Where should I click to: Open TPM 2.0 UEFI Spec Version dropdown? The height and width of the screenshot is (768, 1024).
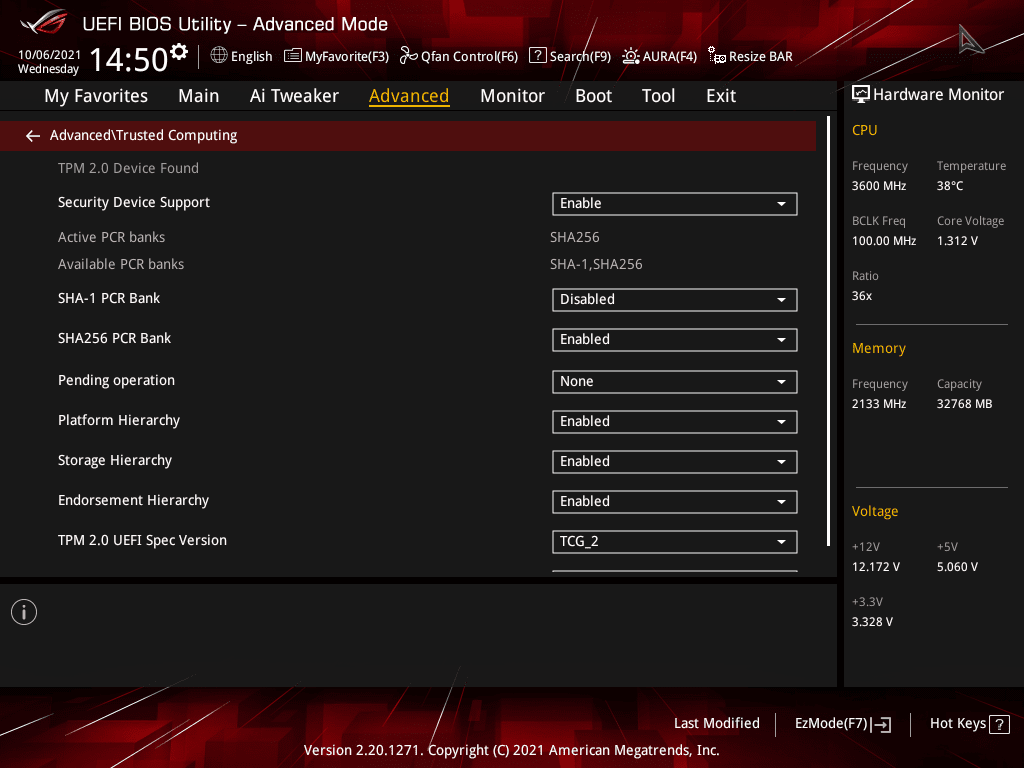675,541
